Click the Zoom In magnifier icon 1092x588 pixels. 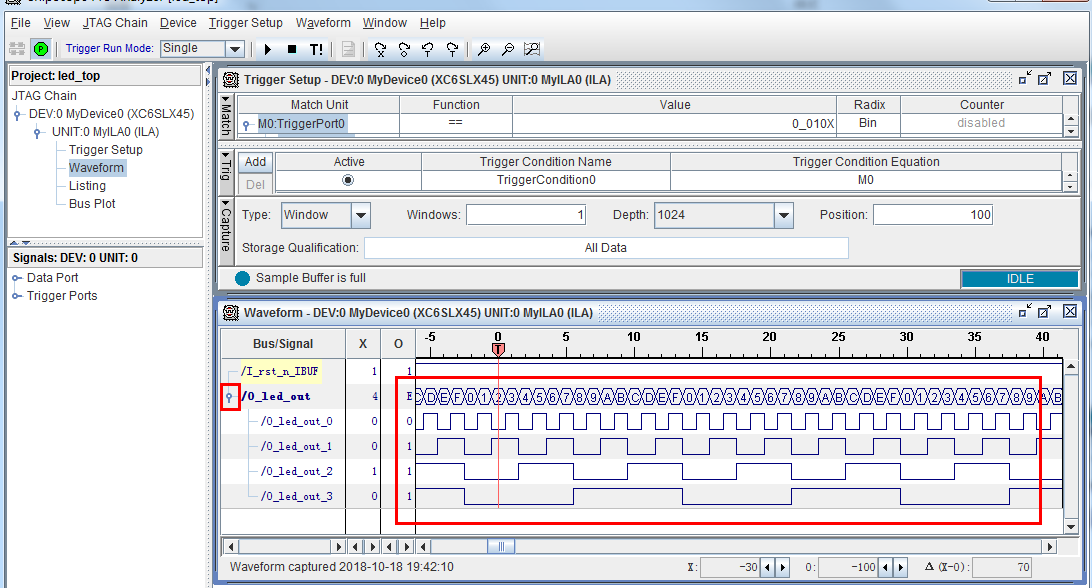(484, 49)
